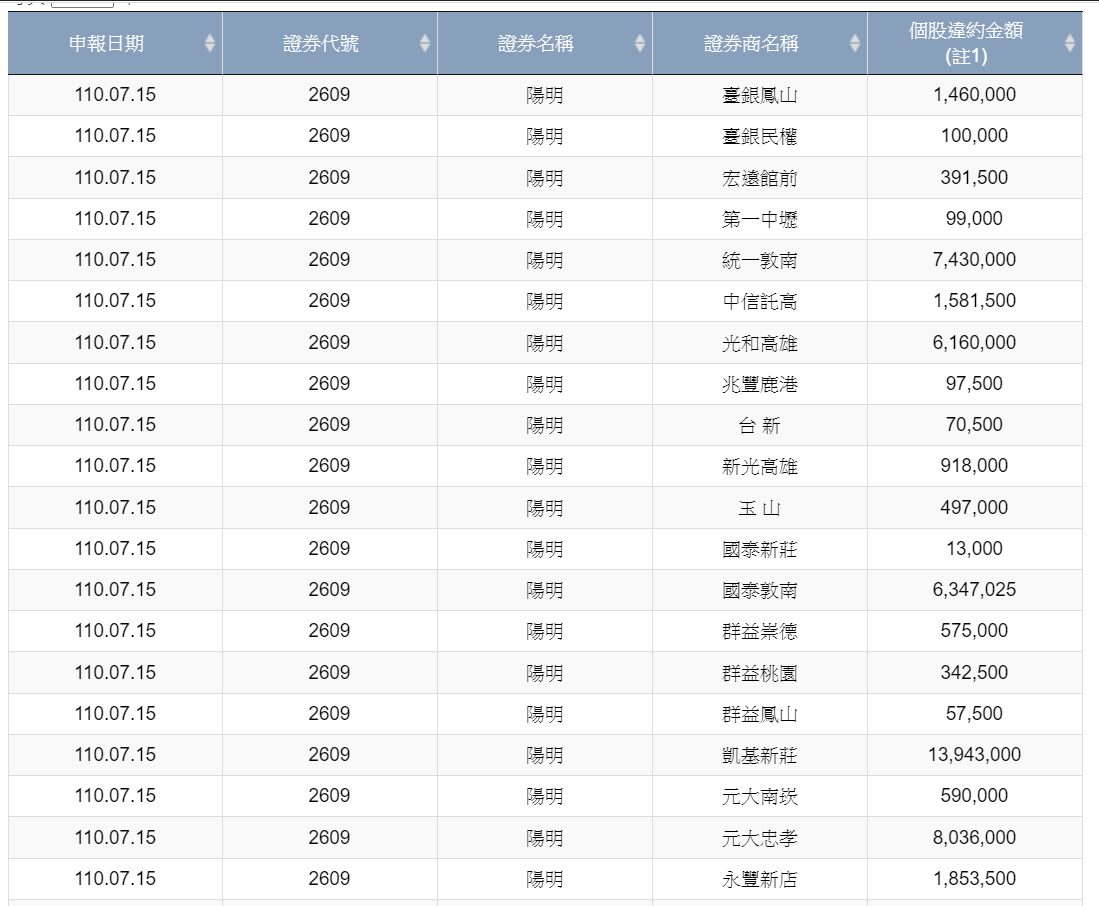Click the 證券商名稱 column header label
Viewport: 1099px width, 906px height.
[x=751, y=43]
